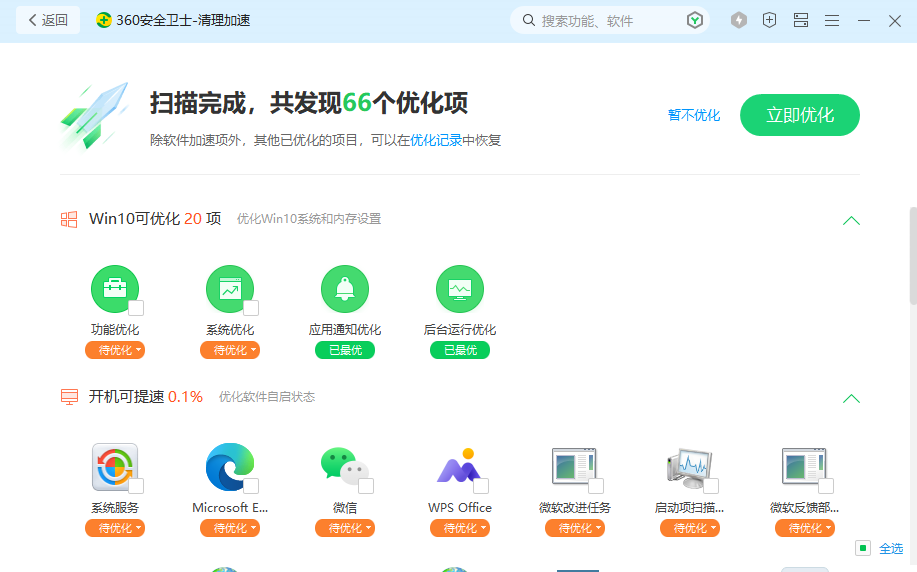Click 已最优 badge under 后台运行优化
Screen dimensions: 917x572
(x=460, y=350)
